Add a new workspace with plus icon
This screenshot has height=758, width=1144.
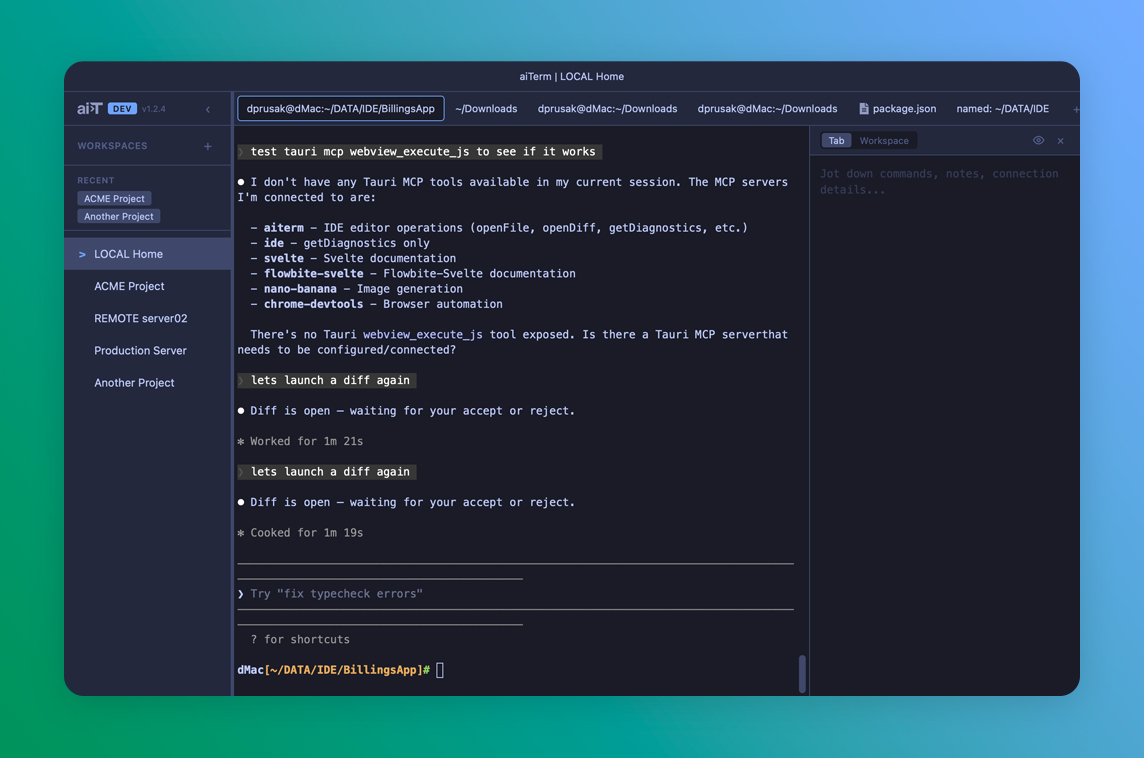(x=208, y=146)
